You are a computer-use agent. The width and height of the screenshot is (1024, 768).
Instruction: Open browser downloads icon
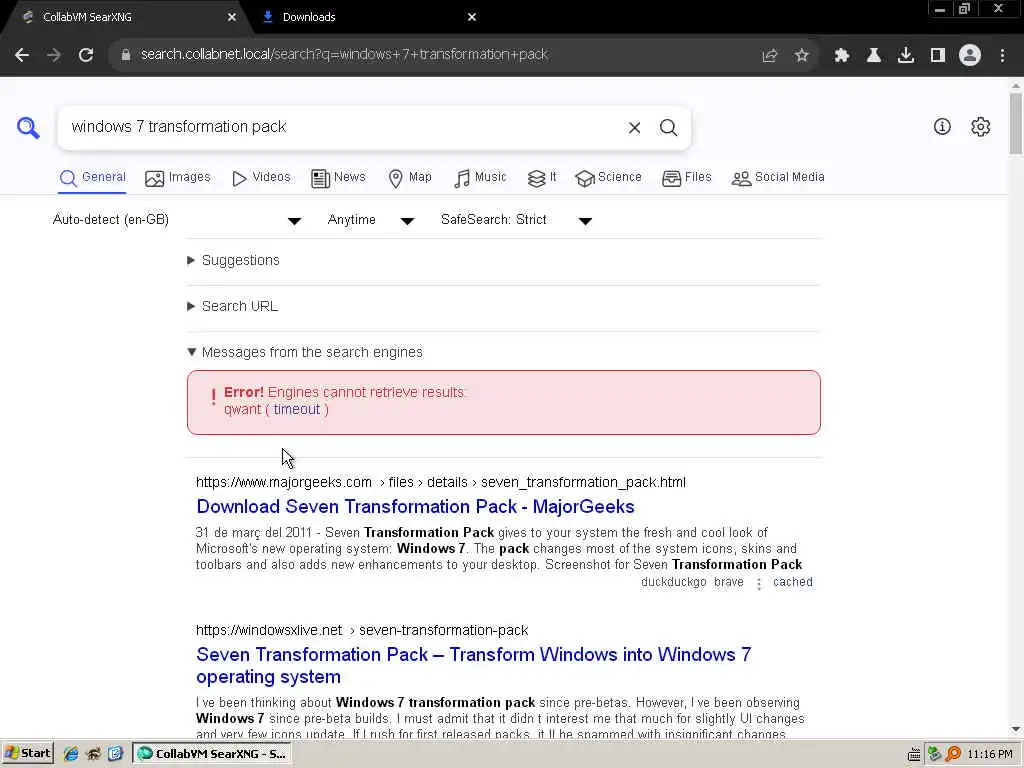click(x=905, y=56)
